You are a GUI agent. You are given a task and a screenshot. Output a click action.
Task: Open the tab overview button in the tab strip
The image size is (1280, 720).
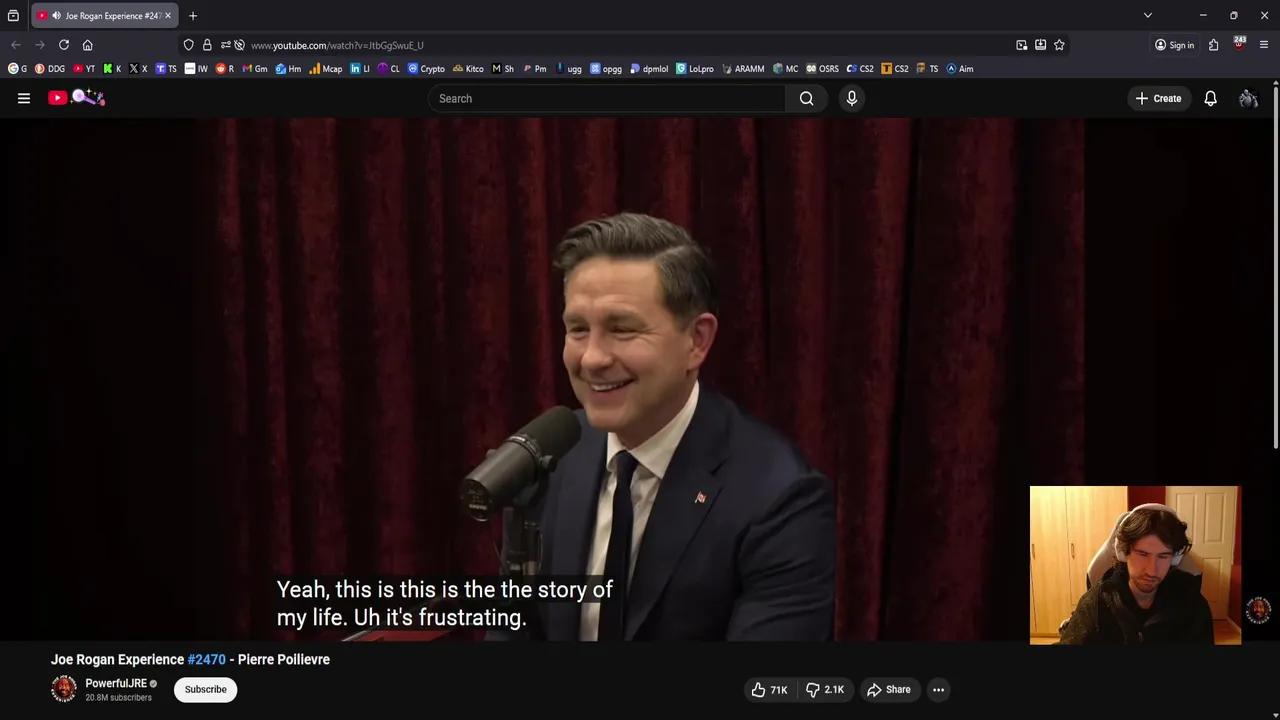[13, 16]
